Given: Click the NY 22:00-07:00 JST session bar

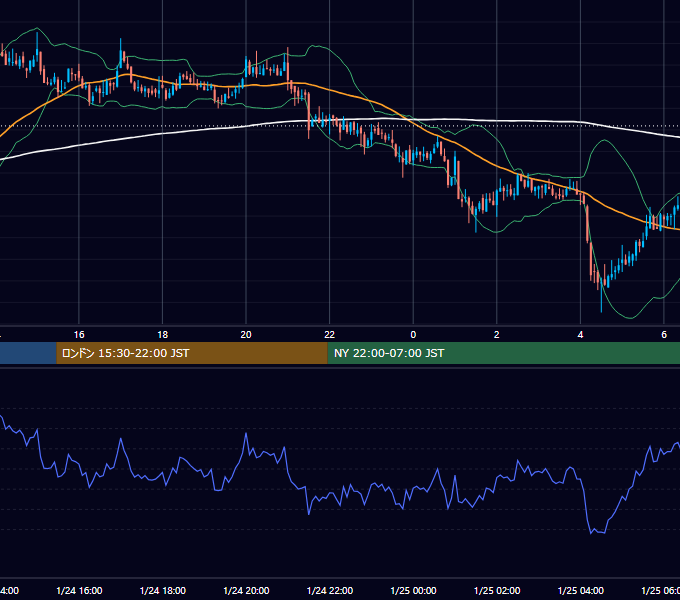Looking at the screenshot, I should pos(503,353).
